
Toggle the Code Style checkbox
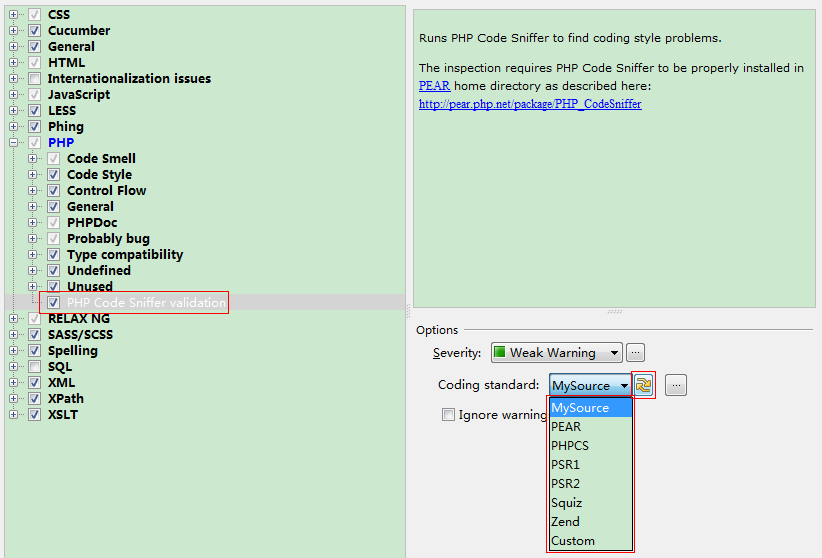(53, 175)
